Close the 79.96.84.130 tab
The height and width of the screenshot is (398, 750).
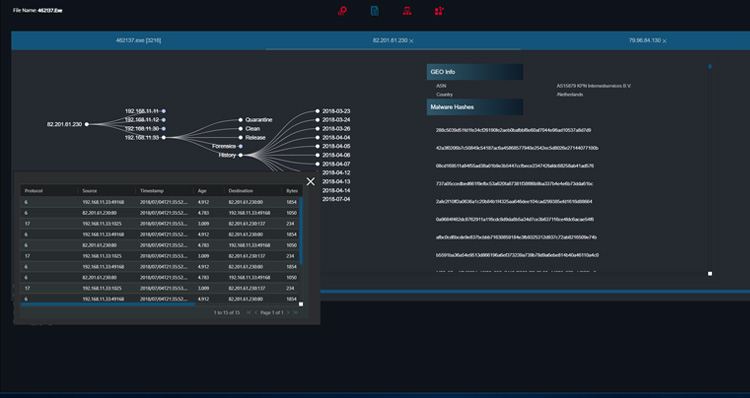point(664,41)
